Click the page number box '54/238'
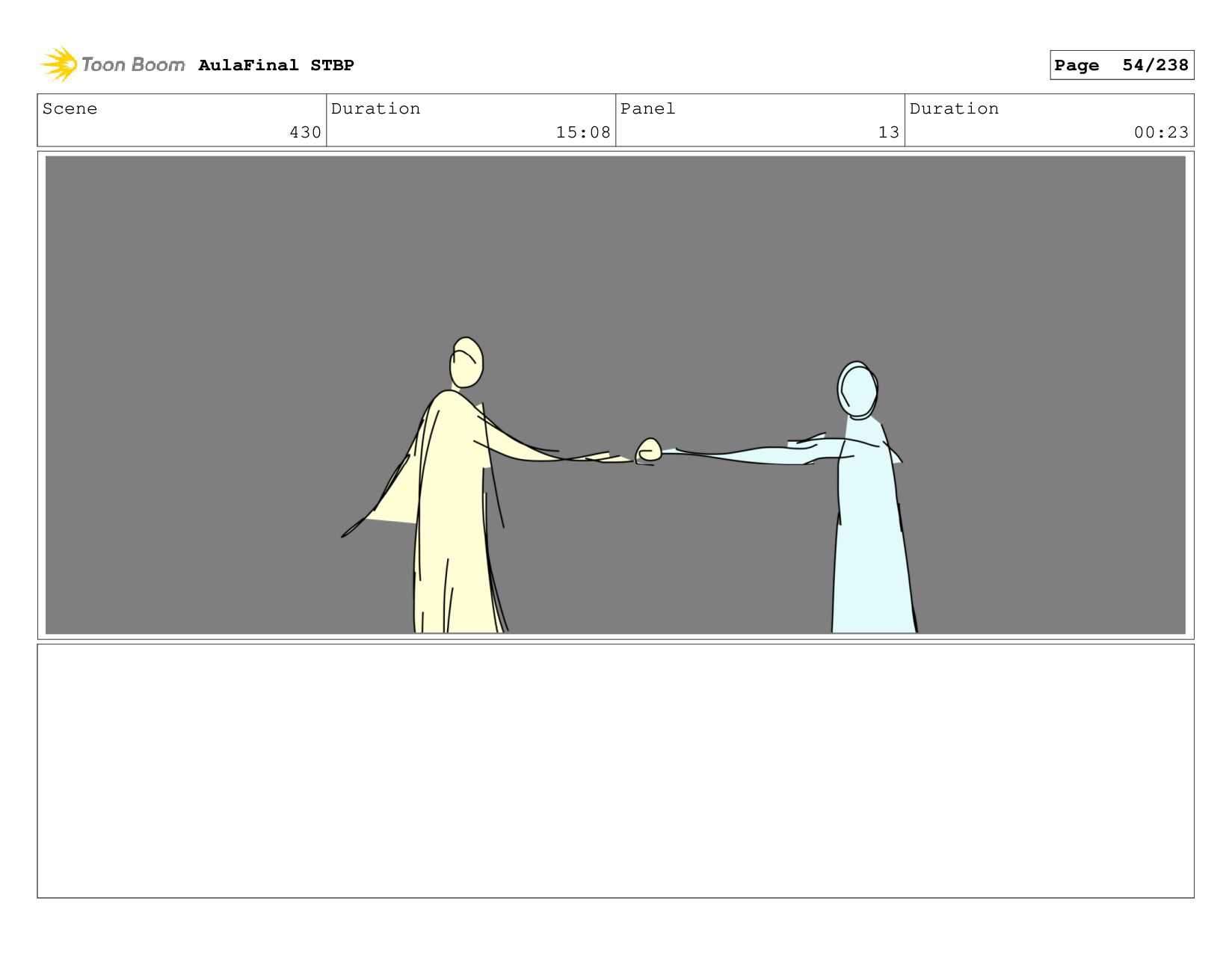1232x954 pixels. [x=1121, y=65]
